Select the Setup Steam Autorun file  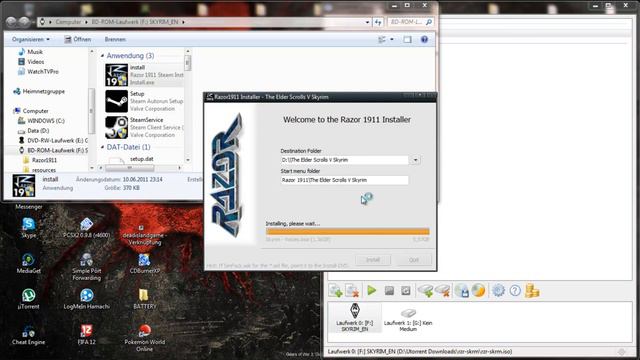[144, 101]
